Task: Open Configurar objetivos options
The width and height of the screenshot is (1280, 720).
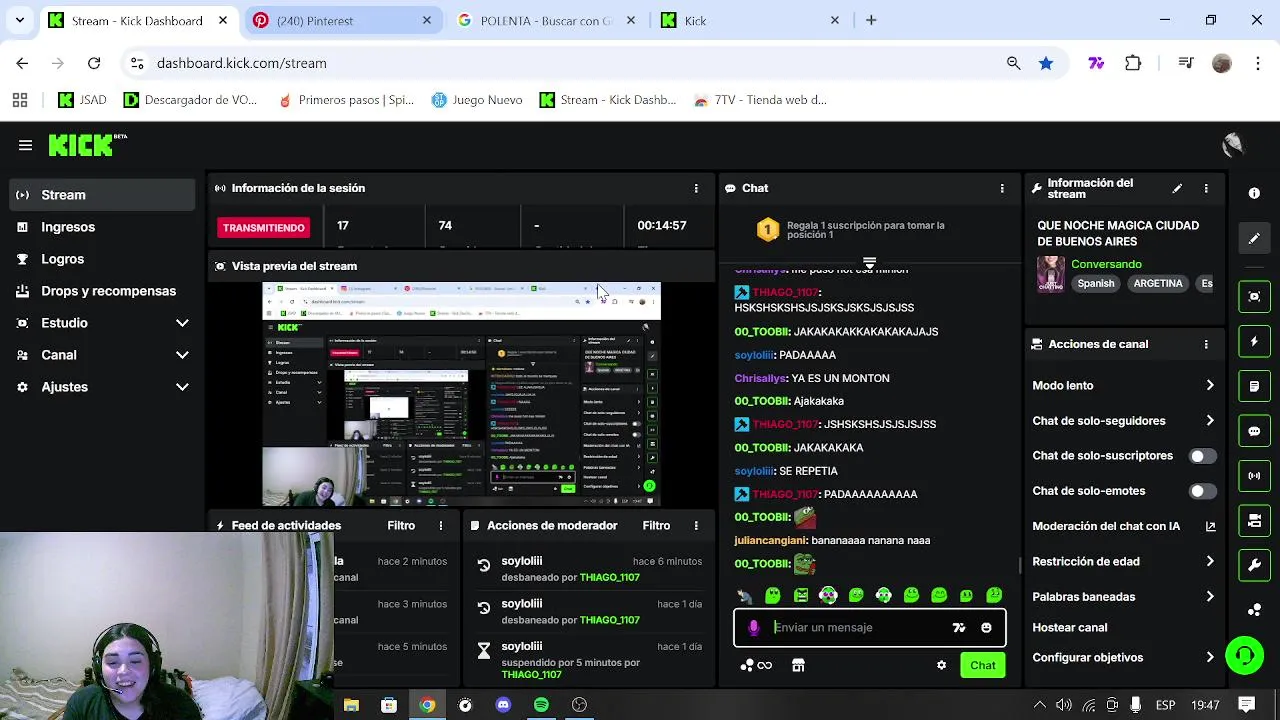Action: click(x=1123, y=657)
